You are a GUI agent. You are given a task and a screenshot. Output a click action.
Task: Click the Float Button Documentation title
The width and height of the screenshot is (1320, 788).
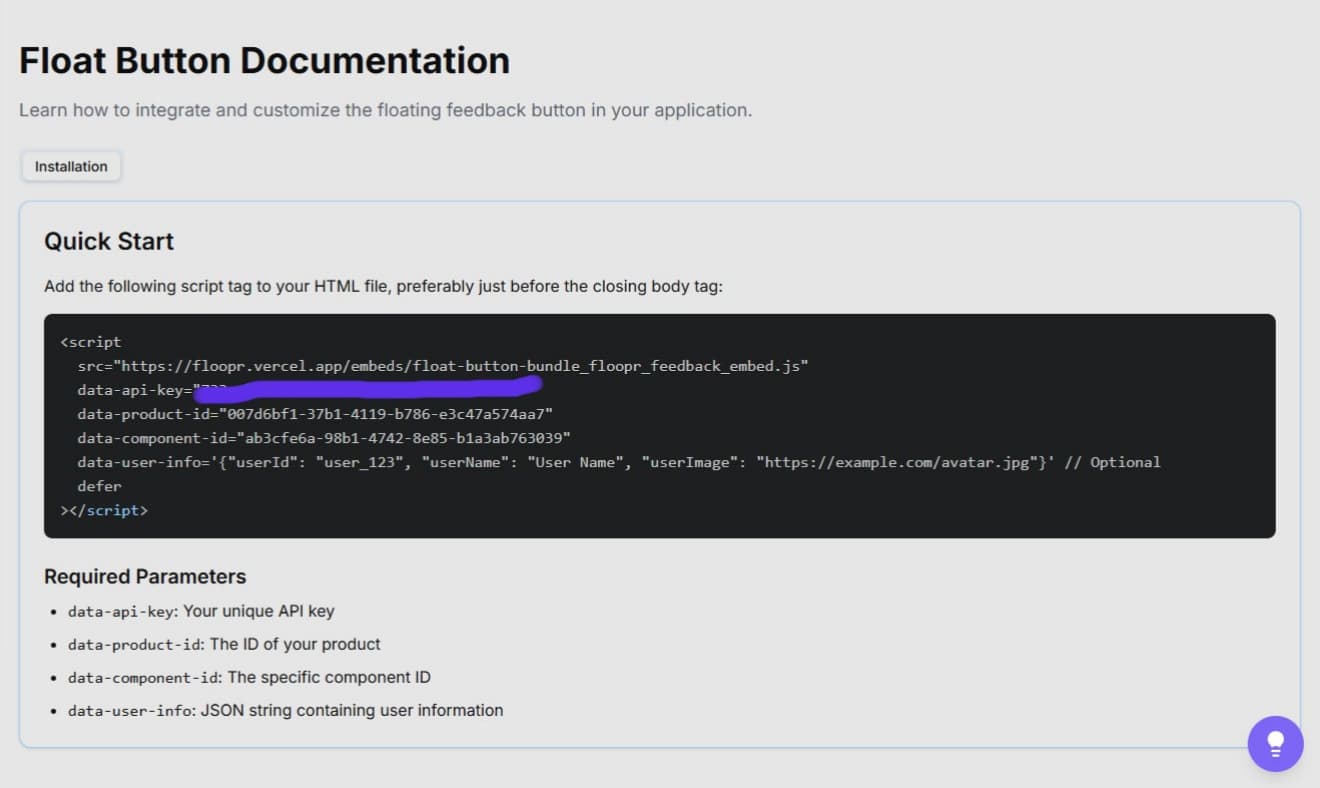tap(264, 60)
